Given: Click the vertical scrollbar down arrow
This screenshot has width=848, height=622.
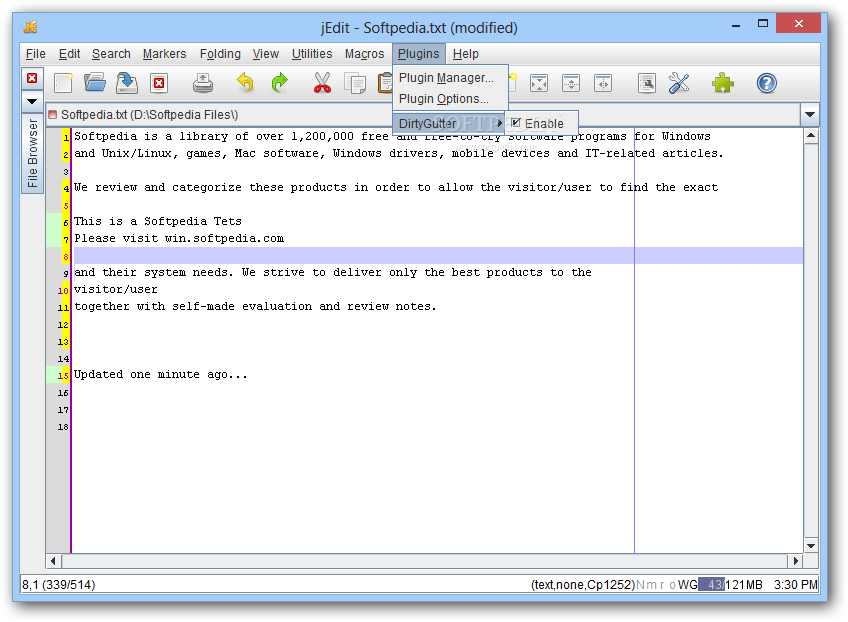Looking at the screenshot, I should point(811,546).
